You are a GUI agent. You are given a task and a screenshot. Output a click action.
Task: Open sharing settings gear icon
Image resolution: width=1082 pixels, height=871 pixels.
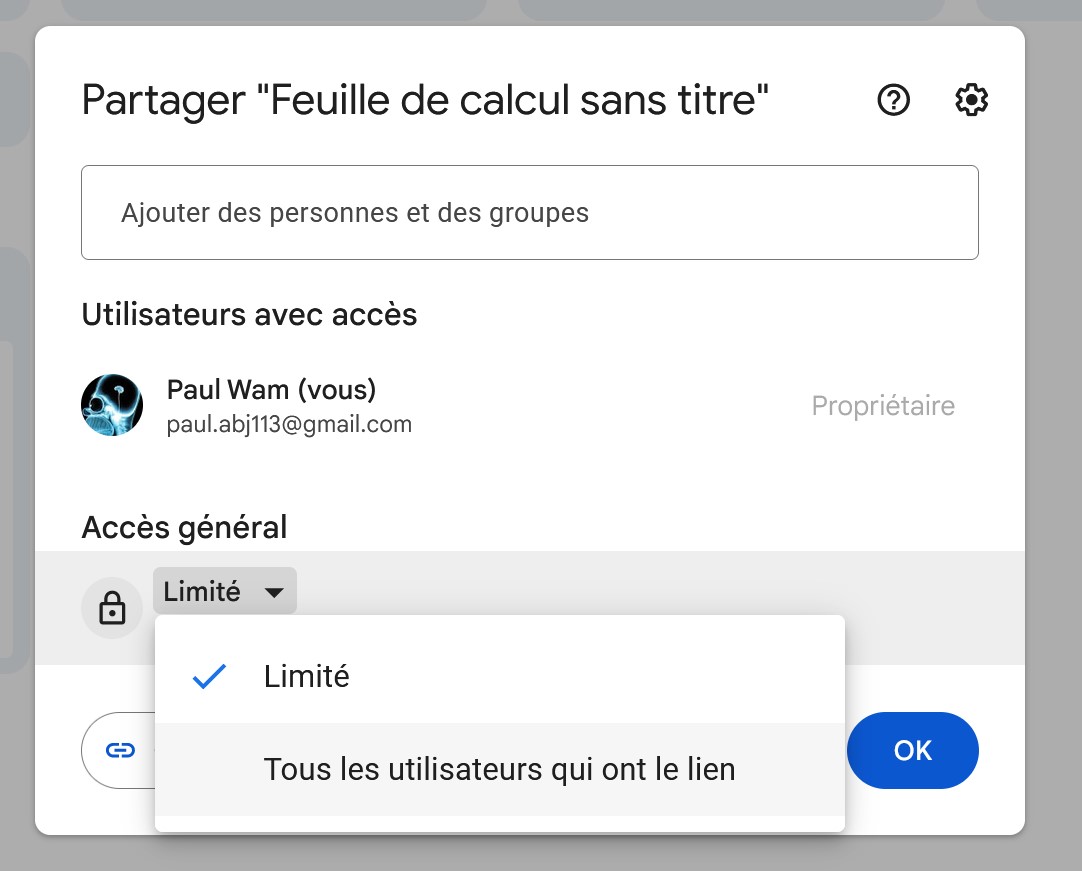pyautogui.click(x=971, y=101)
